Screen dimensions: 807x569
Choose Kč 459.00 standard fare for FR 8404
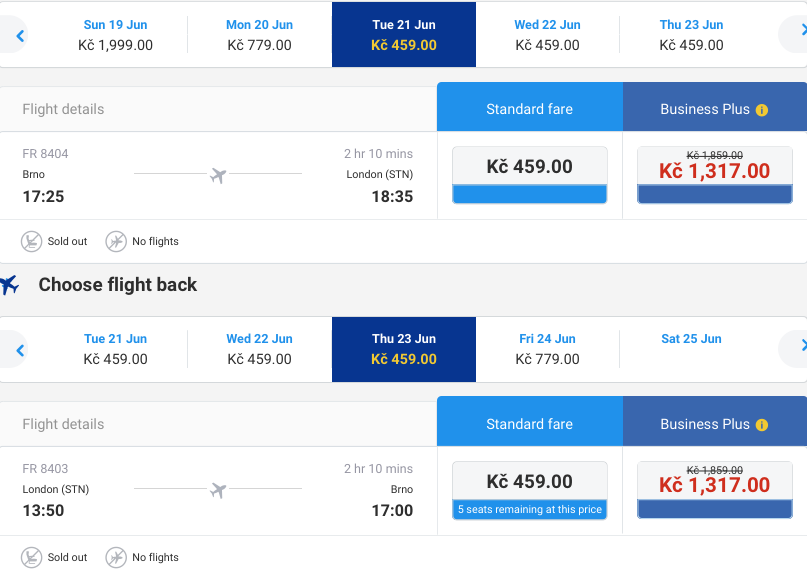(x=530, y=175)
